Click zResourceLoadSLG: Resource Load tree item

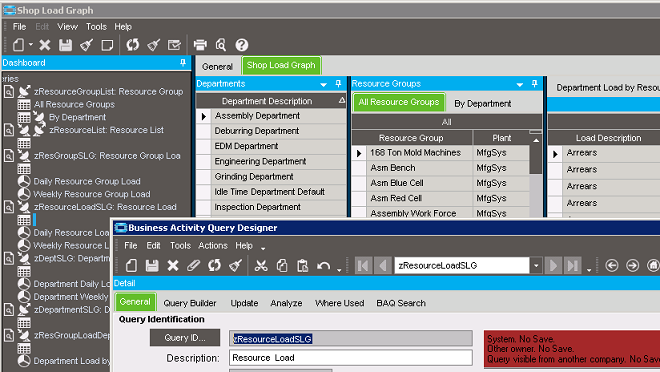coord(105,207)
